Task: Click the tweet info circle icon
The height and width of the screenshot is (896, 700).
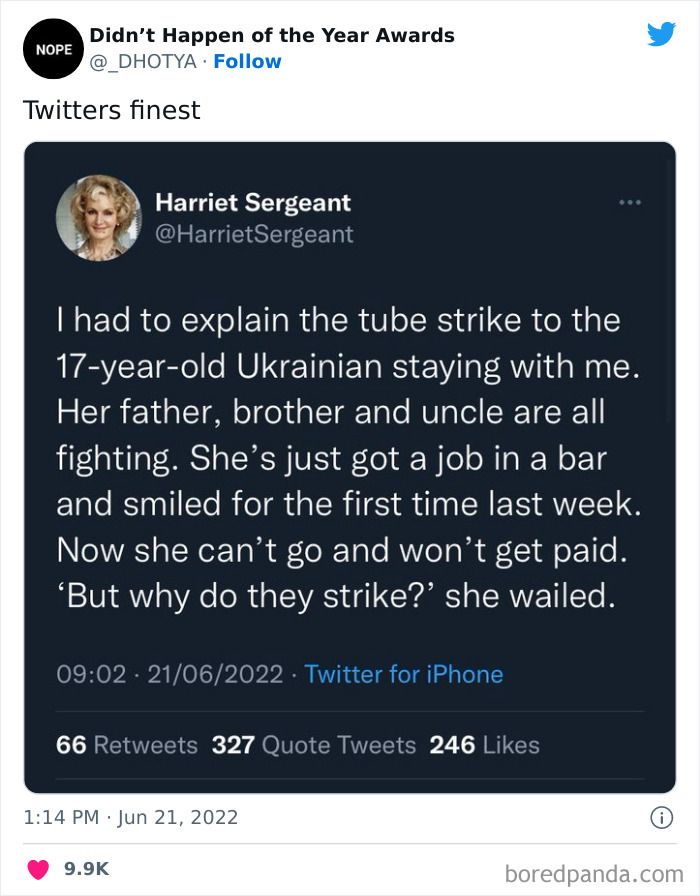Action: pos(660,817)
